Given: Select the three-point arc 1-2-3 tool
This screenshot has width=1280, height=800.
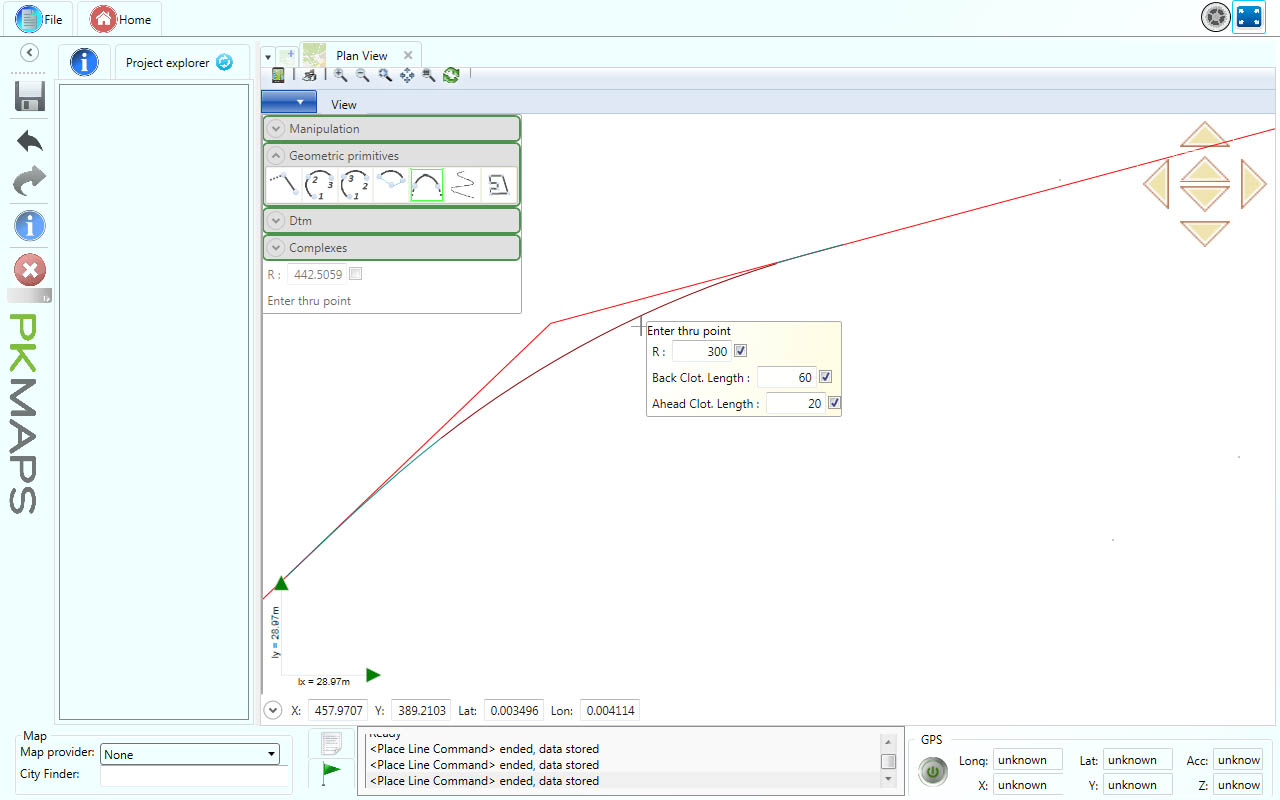Looking at the screenshot, I should (x=319, y=185).
